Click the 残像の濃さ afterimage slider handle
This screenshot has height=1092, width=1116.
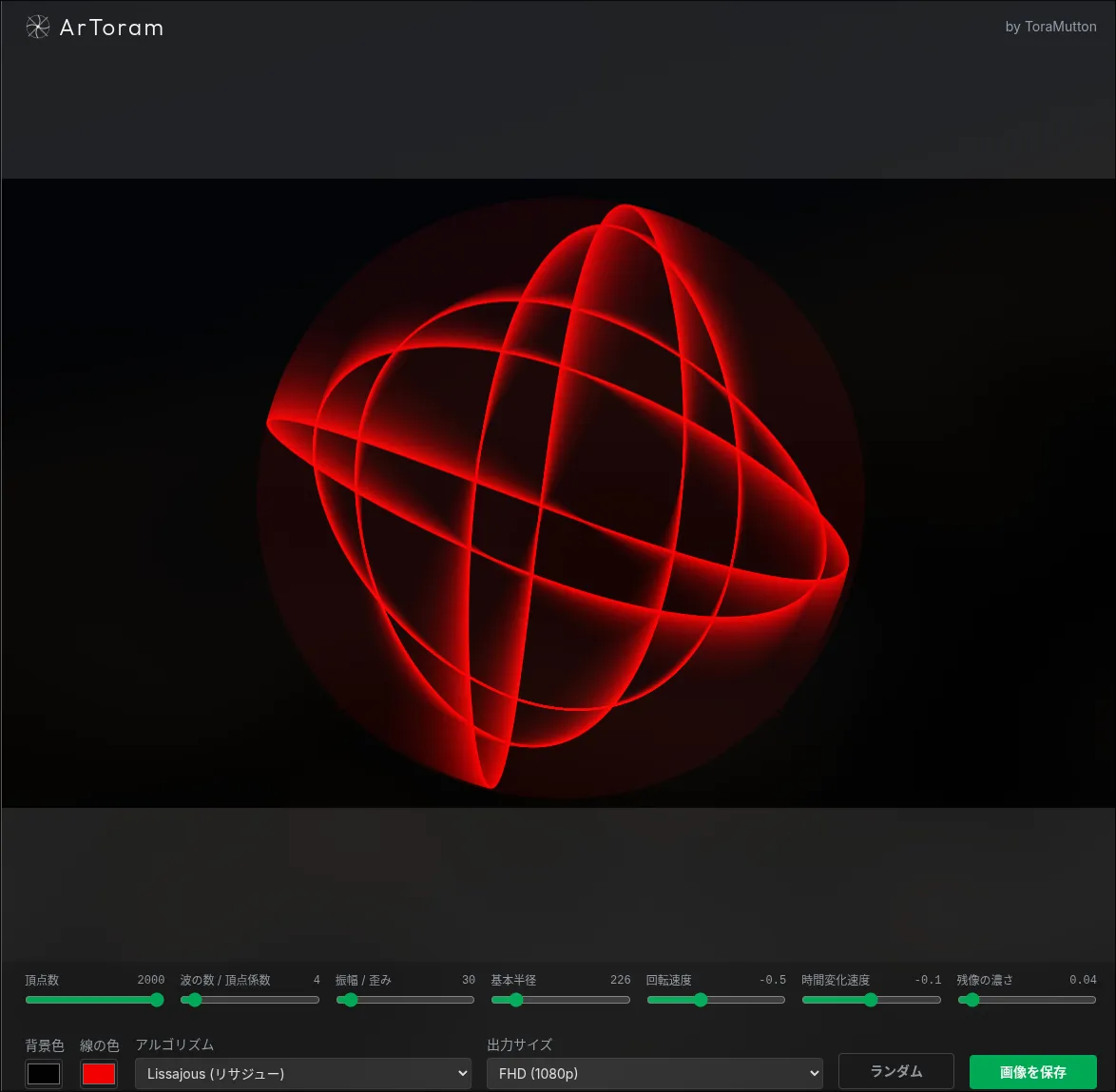tap(972, 1000)
